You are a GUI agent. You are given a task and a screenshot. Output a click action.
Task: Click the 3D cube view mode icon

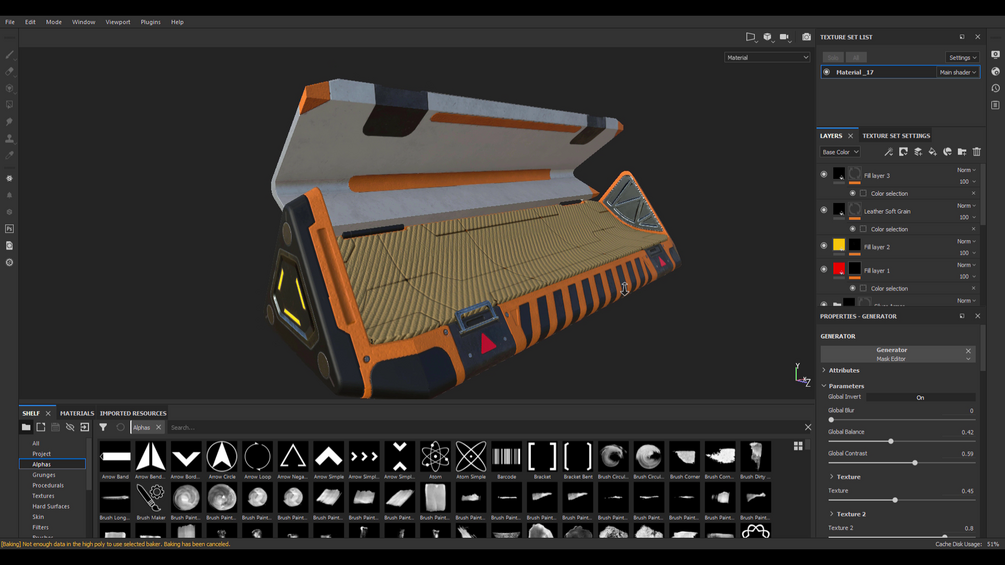click(767, 37)
